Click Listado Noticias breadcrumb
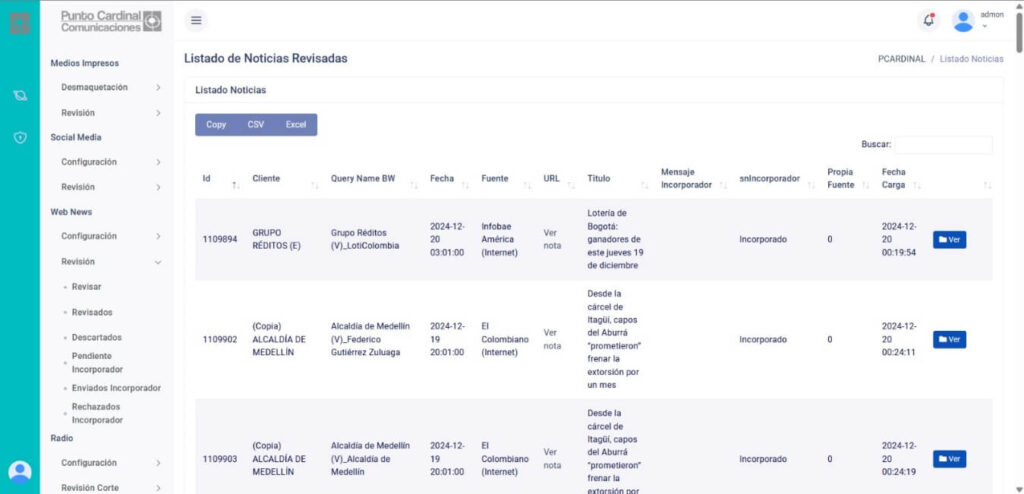The height and width of the screenshot is (494, 1024). (x=971, y=59)
